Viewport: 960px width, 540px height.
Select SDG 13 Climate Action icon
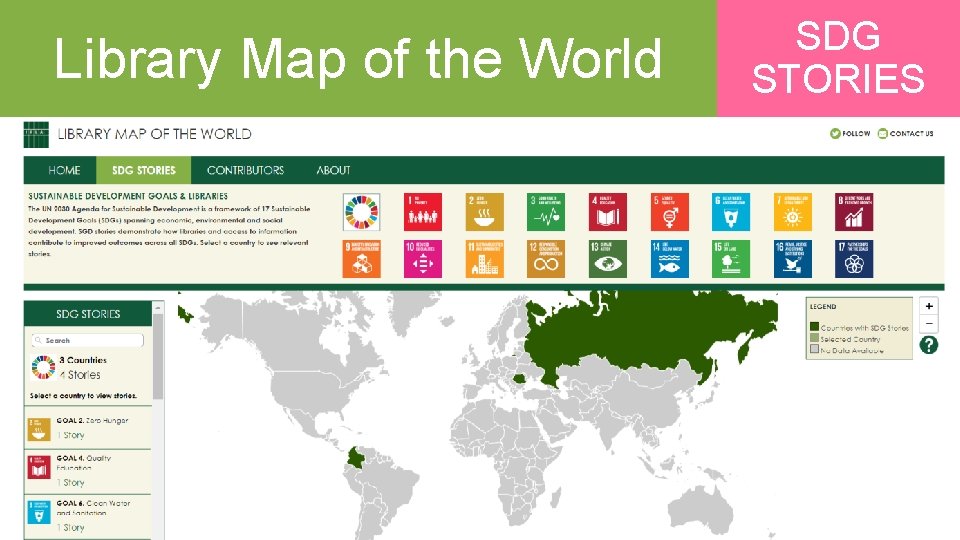coord(607,259)
